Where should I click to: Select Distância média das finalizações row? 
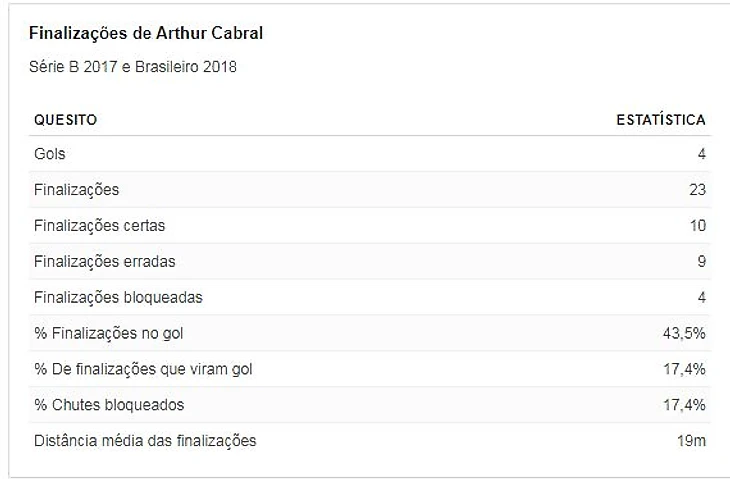[145, 440]
